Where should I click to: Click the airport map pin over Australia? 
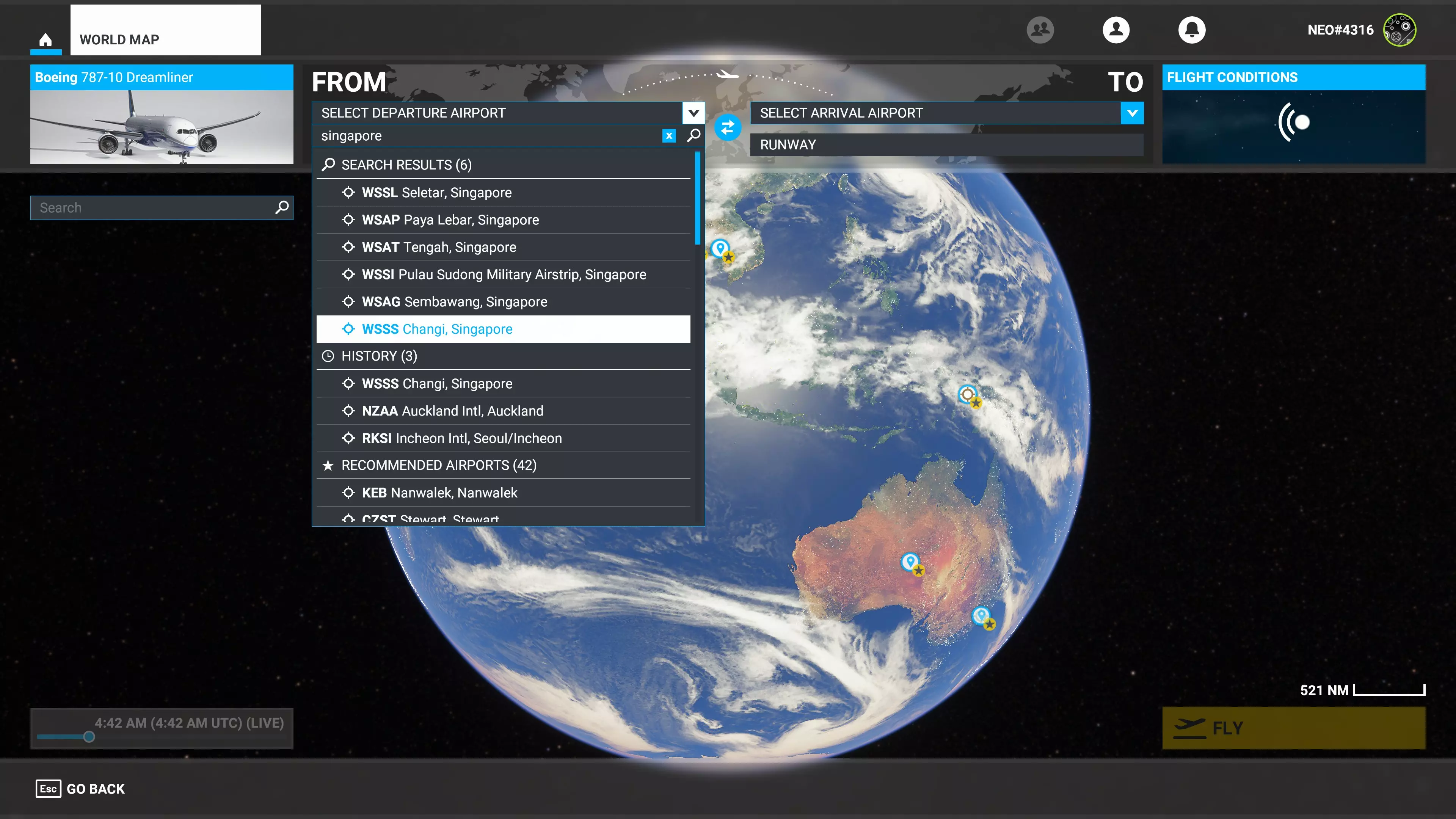[910, 561]
